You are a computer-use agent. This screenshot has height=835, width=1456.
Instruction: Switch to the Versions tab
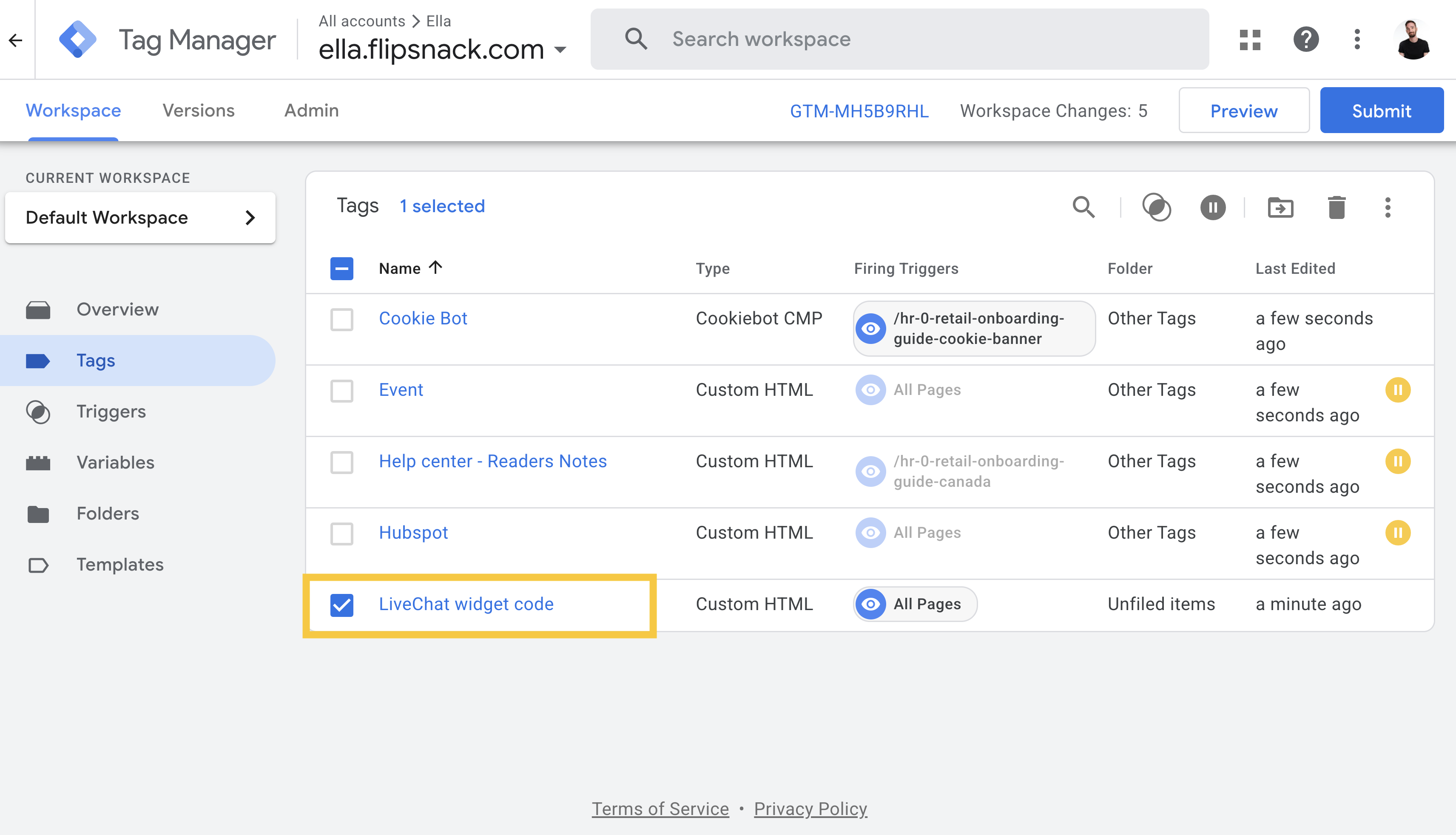(199, 110)
